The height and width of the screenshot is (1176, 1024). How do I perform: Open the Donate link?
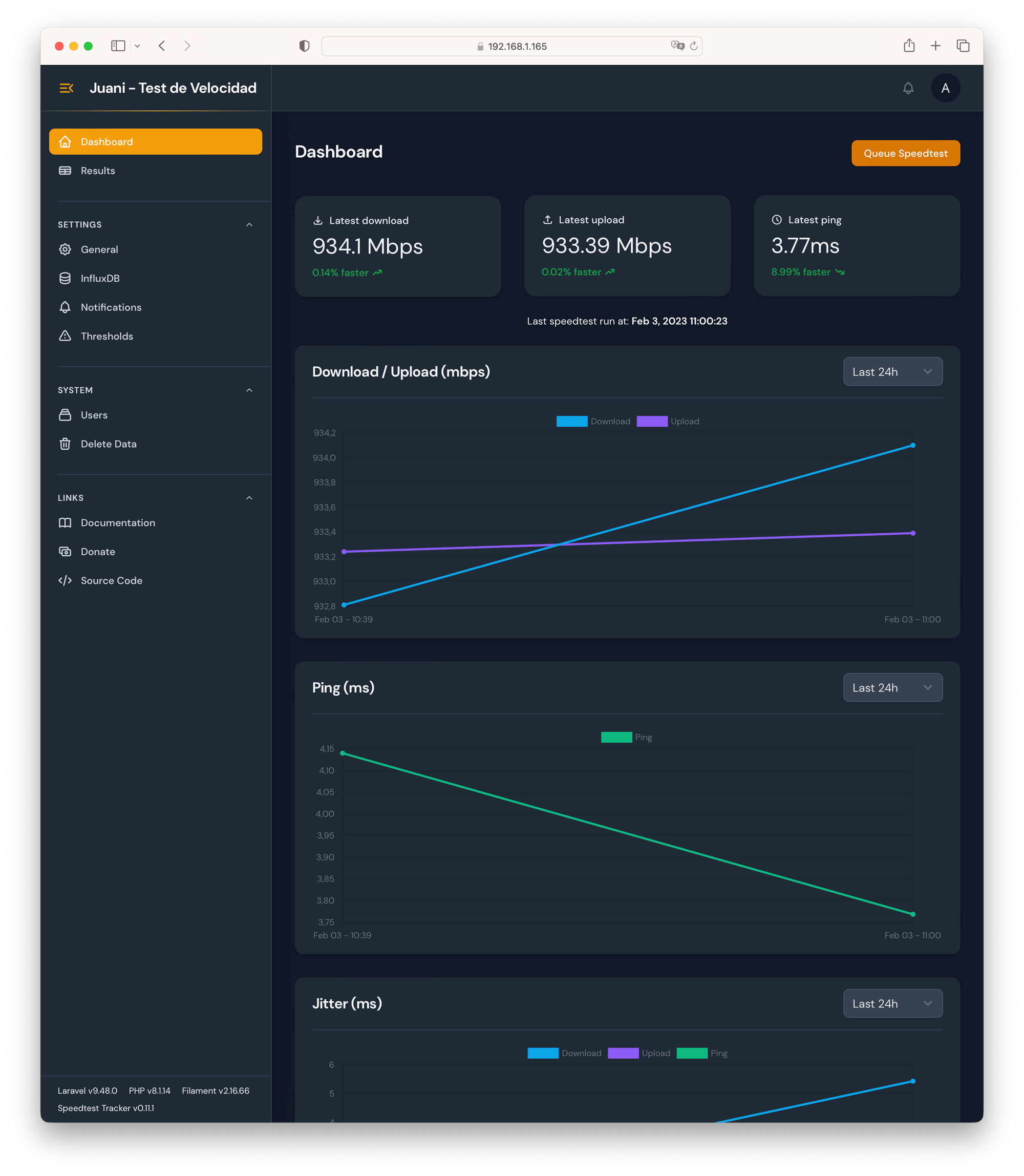click(156, 552)
